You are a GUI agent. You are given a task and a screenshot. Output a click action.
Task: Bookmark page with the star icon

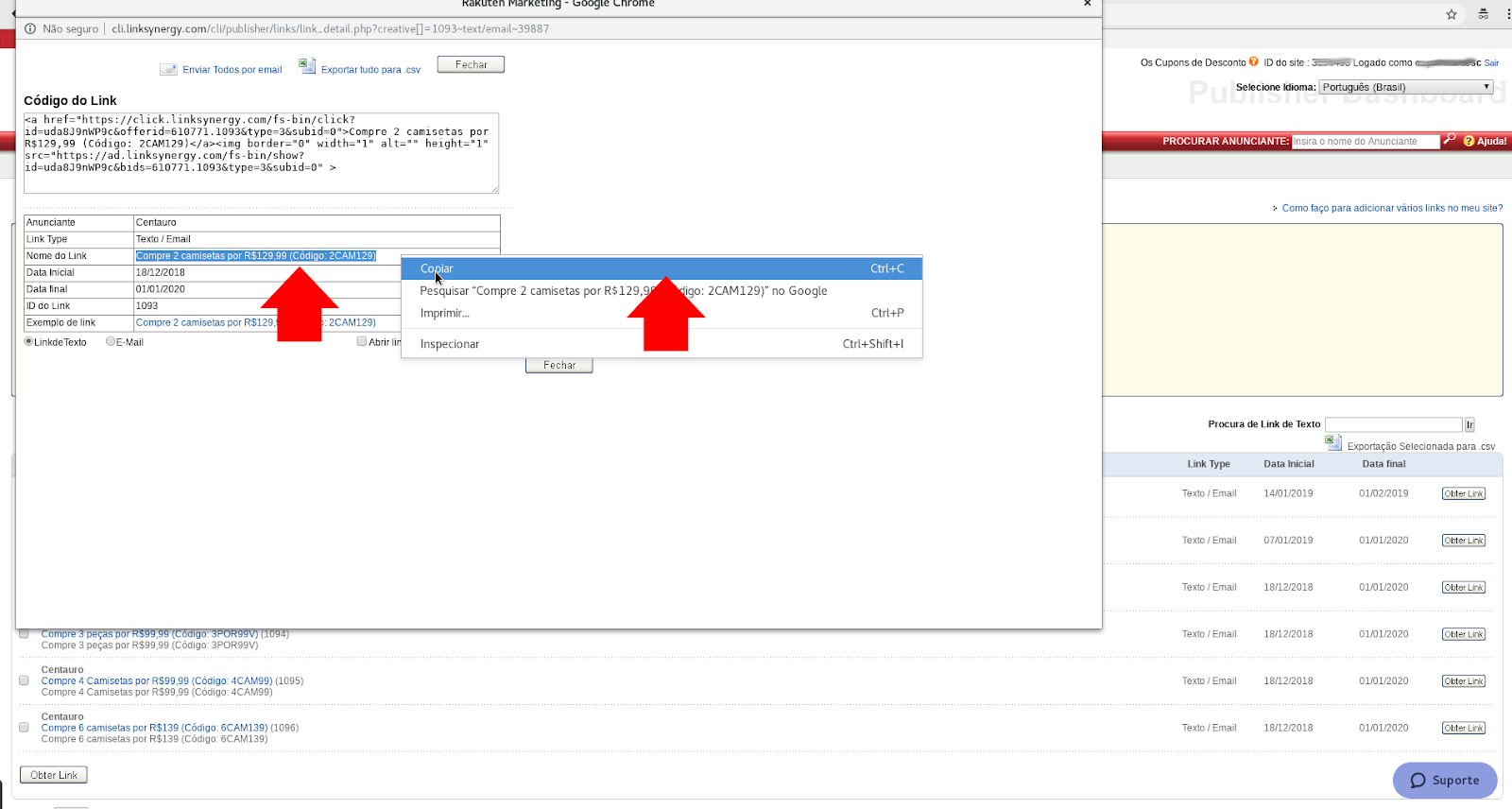[1452, 14]
